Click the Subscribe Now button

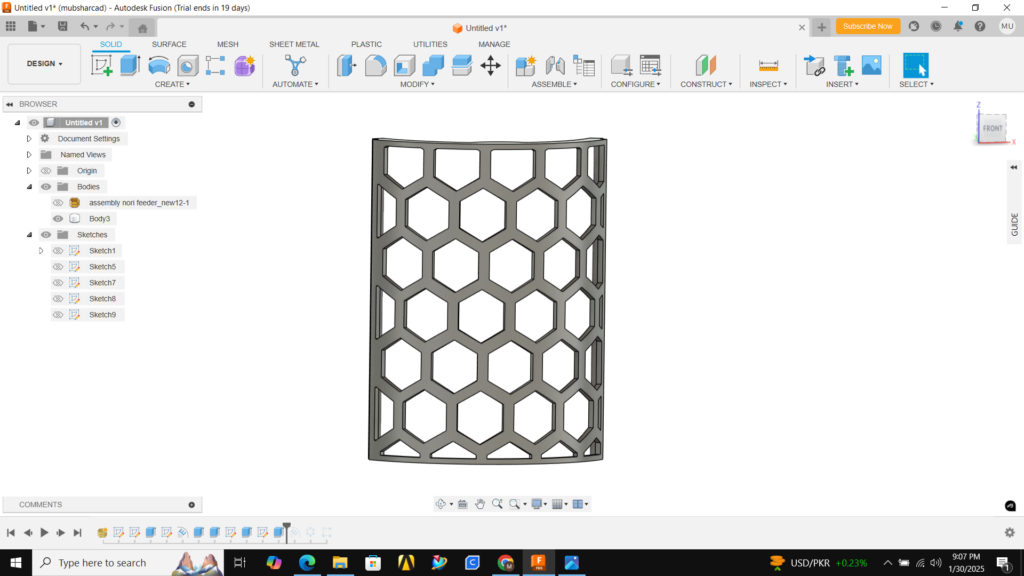867,26
